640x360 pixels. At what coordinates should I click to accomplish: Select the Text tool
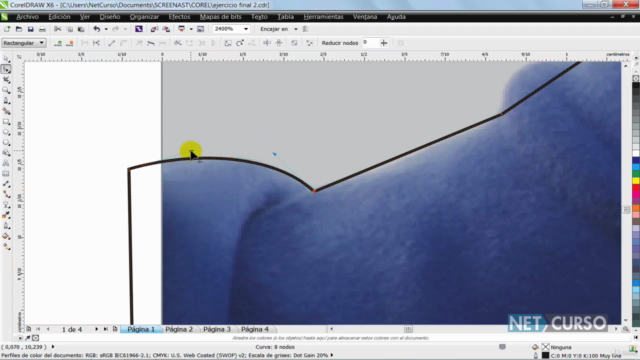[x=6, y=163]
